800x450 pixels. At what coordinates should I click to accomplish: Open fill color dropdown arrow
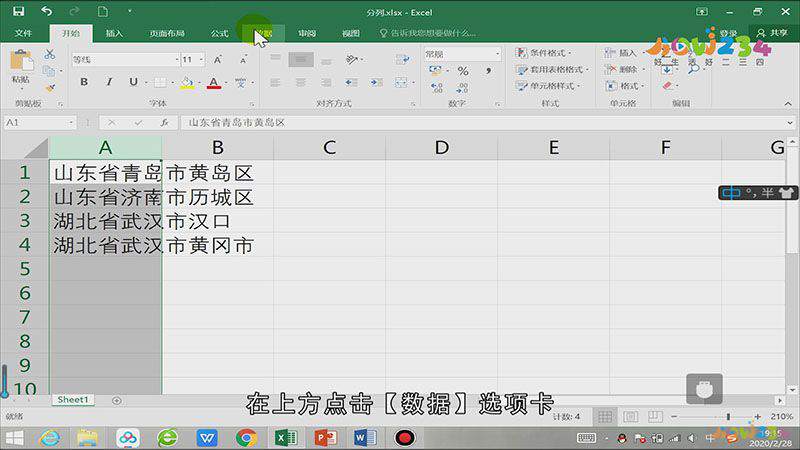coord(199,83)
